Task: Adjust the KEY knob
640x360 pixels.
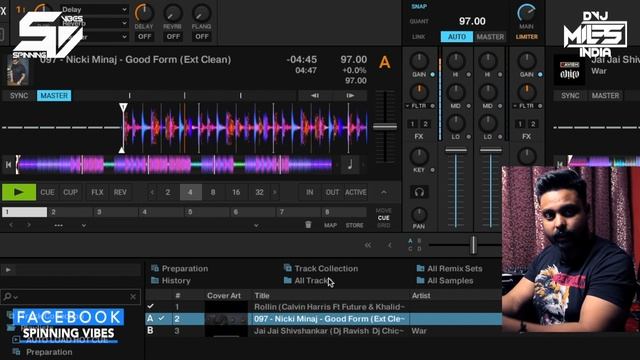Action: tap(419, 157)
